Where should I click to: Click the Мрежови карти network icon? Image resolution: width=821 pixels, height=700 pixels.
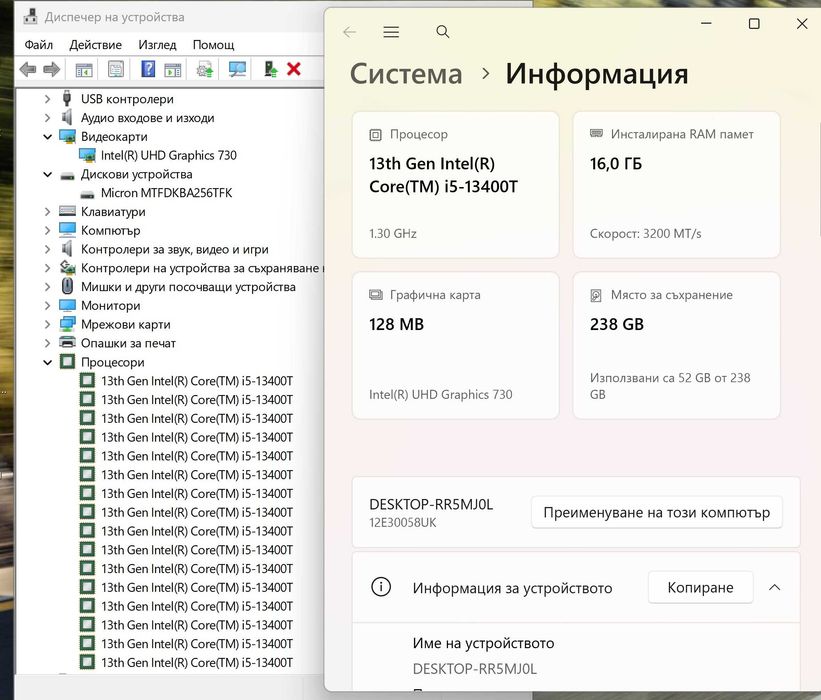68,324
